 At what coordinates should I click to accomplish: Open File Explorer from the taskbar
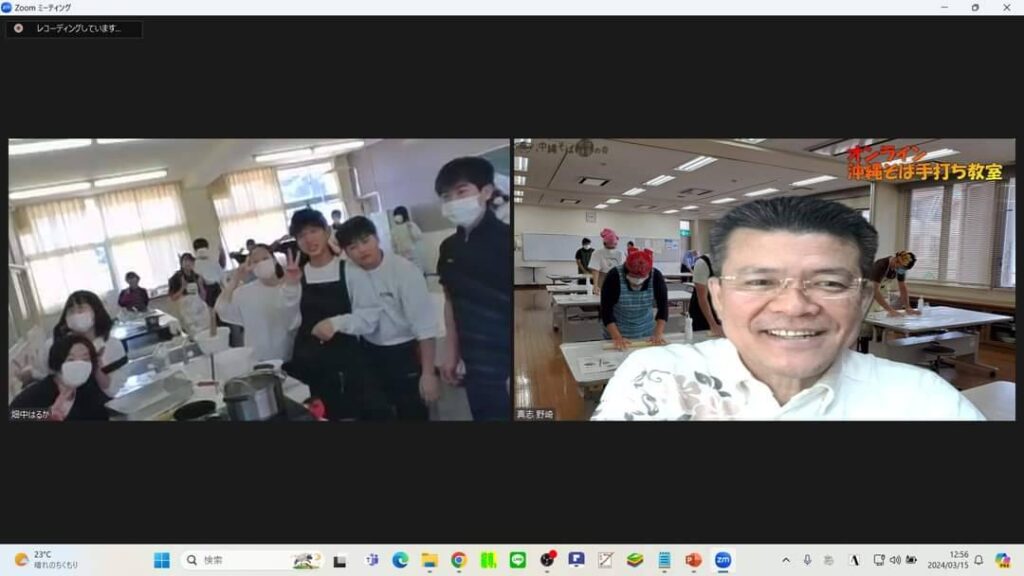[x=429, y=560]
